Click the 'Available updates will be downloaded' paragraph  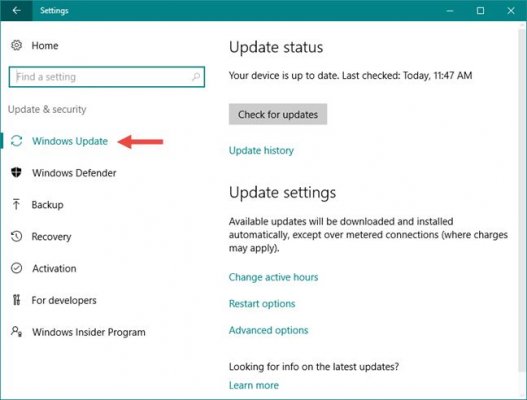pyautogui.click(x=368, y=235)
